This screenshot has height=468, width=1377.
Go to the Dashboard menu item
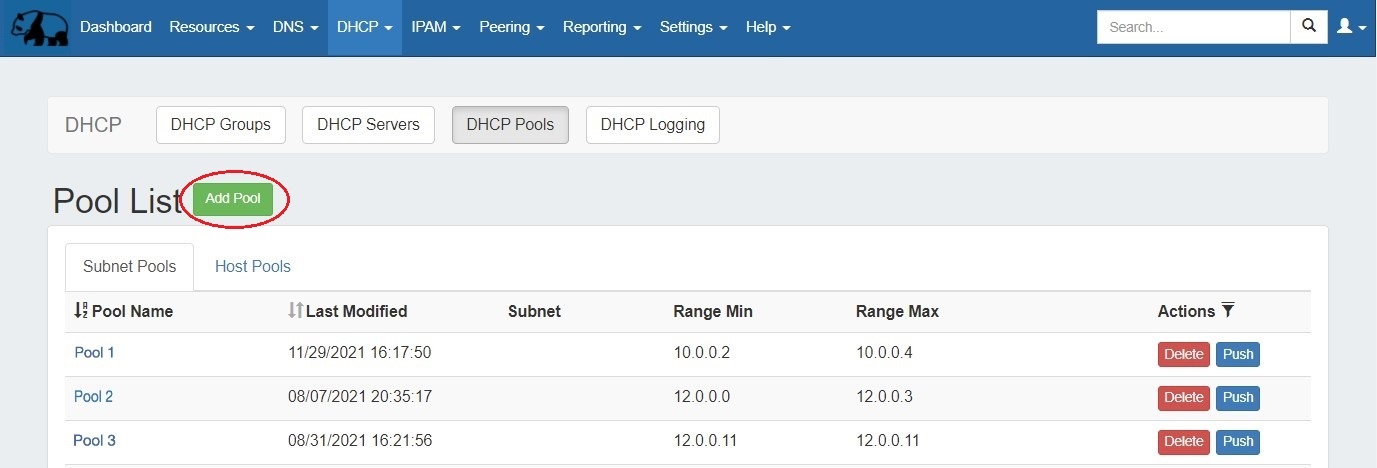click(116, 27)
